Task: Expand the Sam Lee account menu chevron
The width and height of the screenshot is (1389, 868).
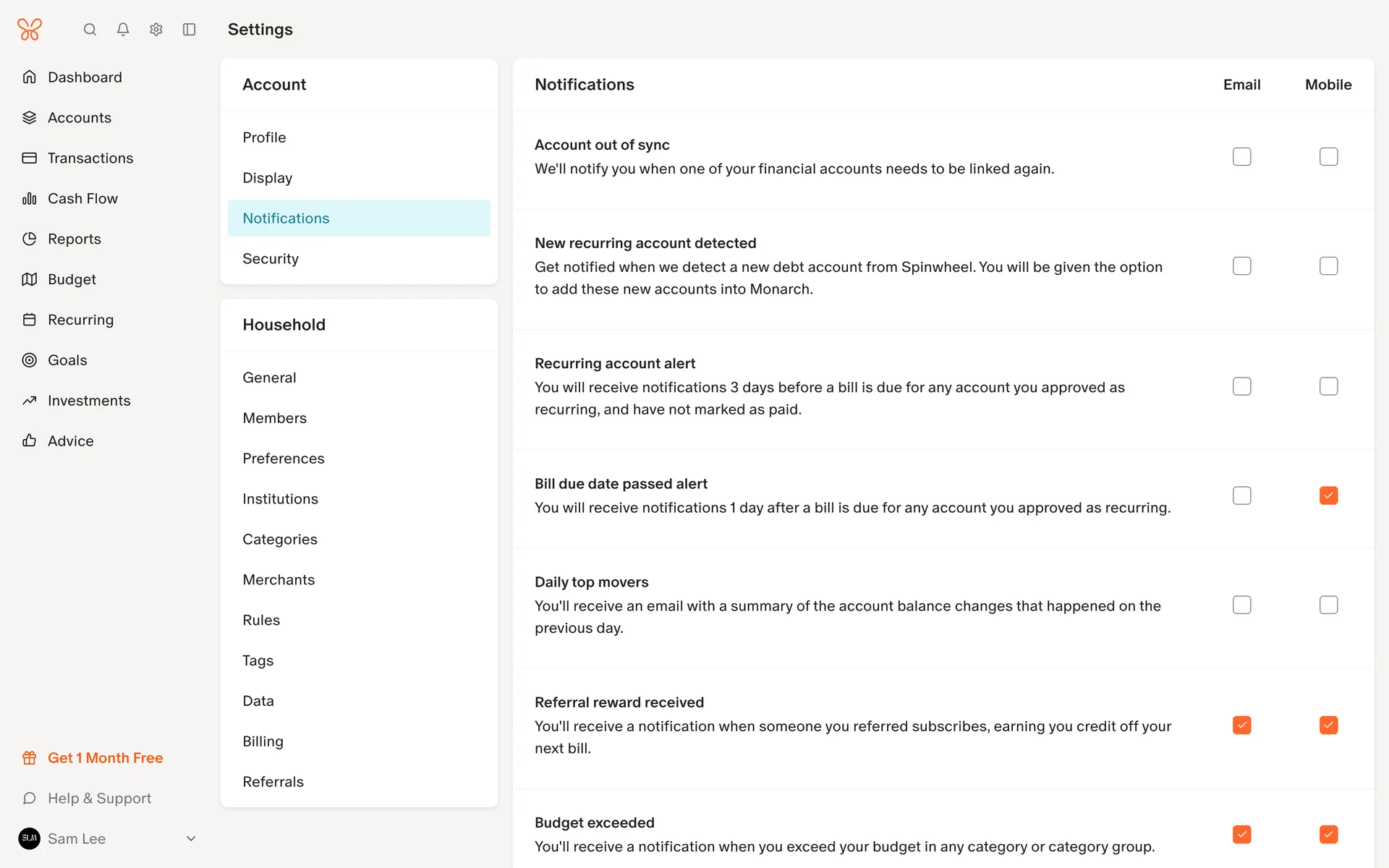Action: point(191,839)
